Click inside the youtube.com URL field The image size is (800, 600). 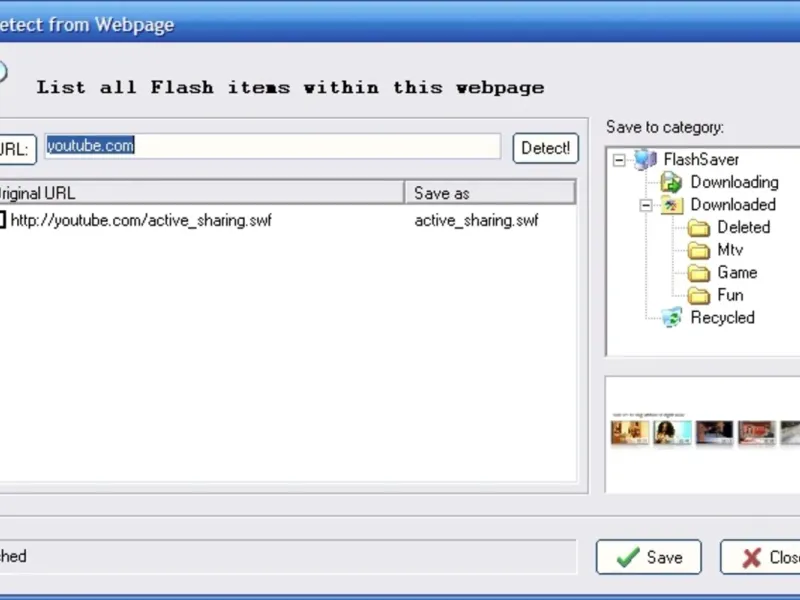point(273,146)
